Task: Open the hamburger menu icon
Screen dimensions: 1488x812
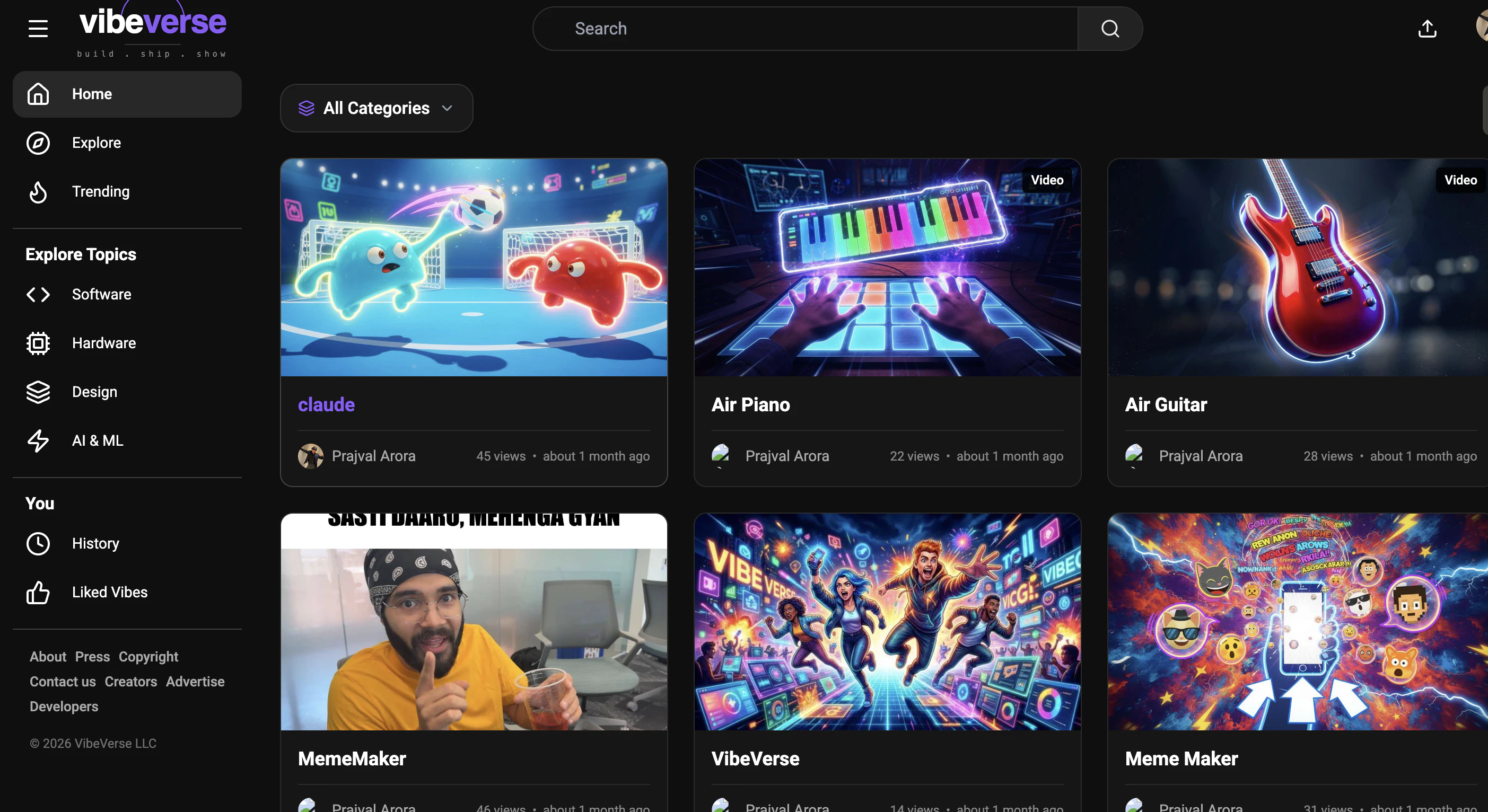Action: coord(38,28)
